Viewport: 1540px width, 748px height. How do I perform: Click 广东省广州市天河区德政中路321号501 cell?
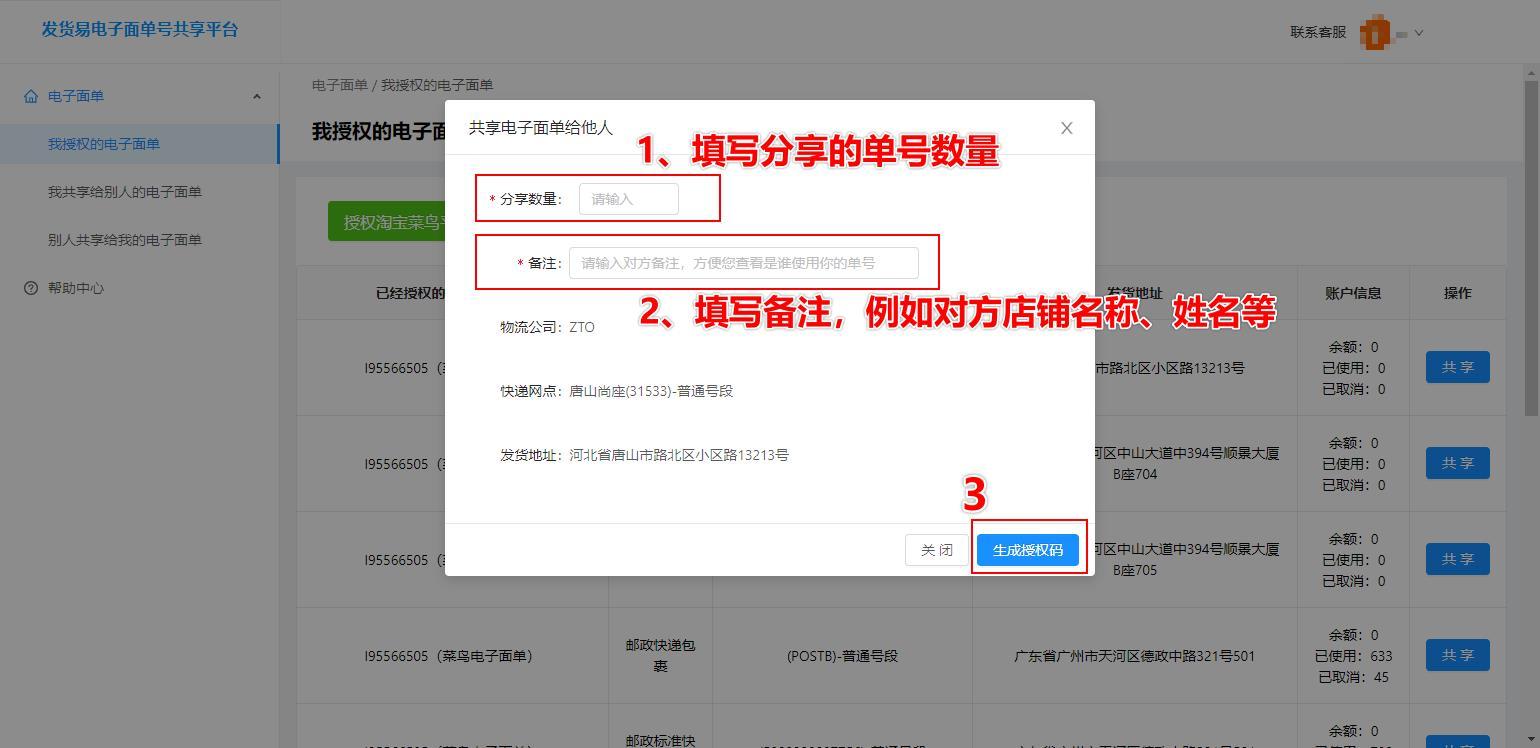pyautogui.click(x=1135, y=656)
